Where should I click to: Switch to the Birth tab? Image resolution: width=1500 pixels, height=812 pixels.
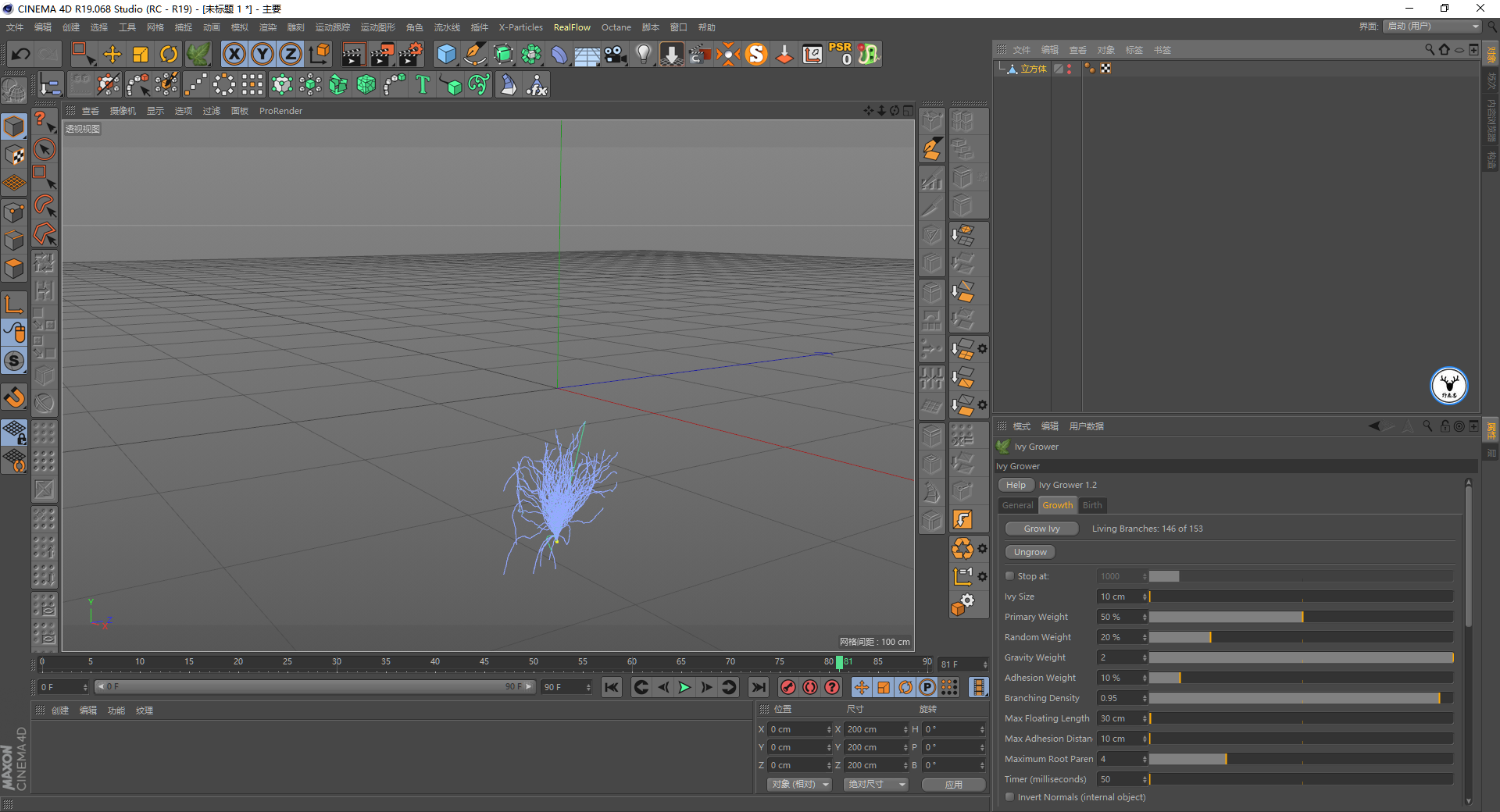(1092, 505)
